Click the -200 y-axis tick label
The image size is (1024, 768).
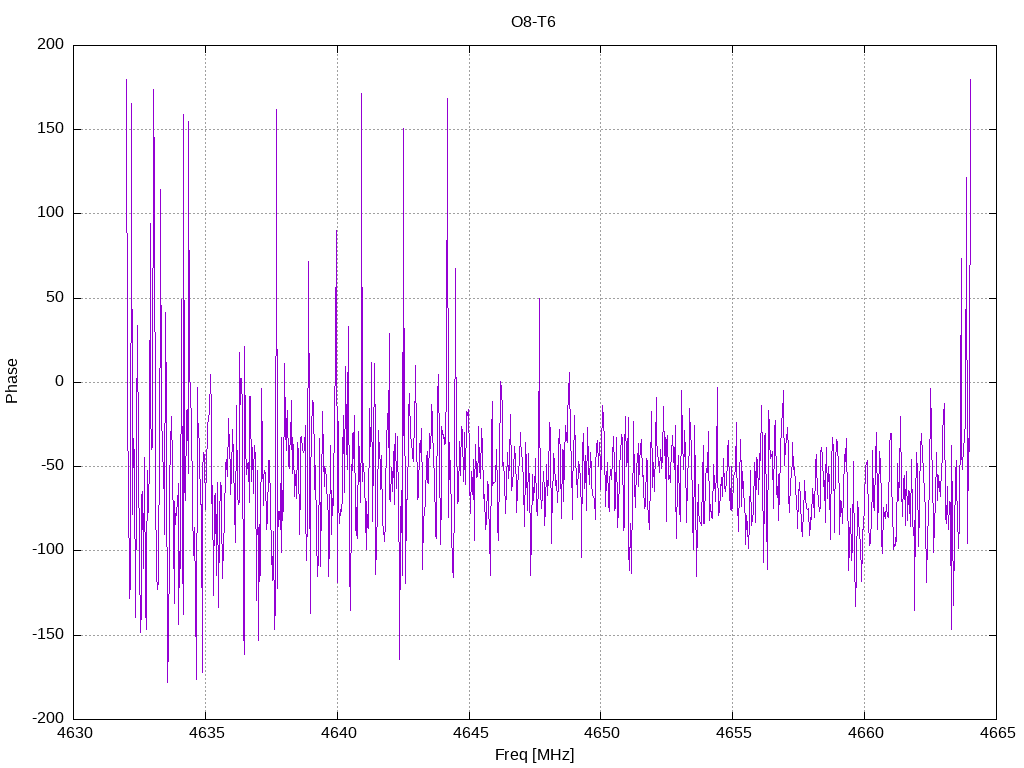click(48, 719)
